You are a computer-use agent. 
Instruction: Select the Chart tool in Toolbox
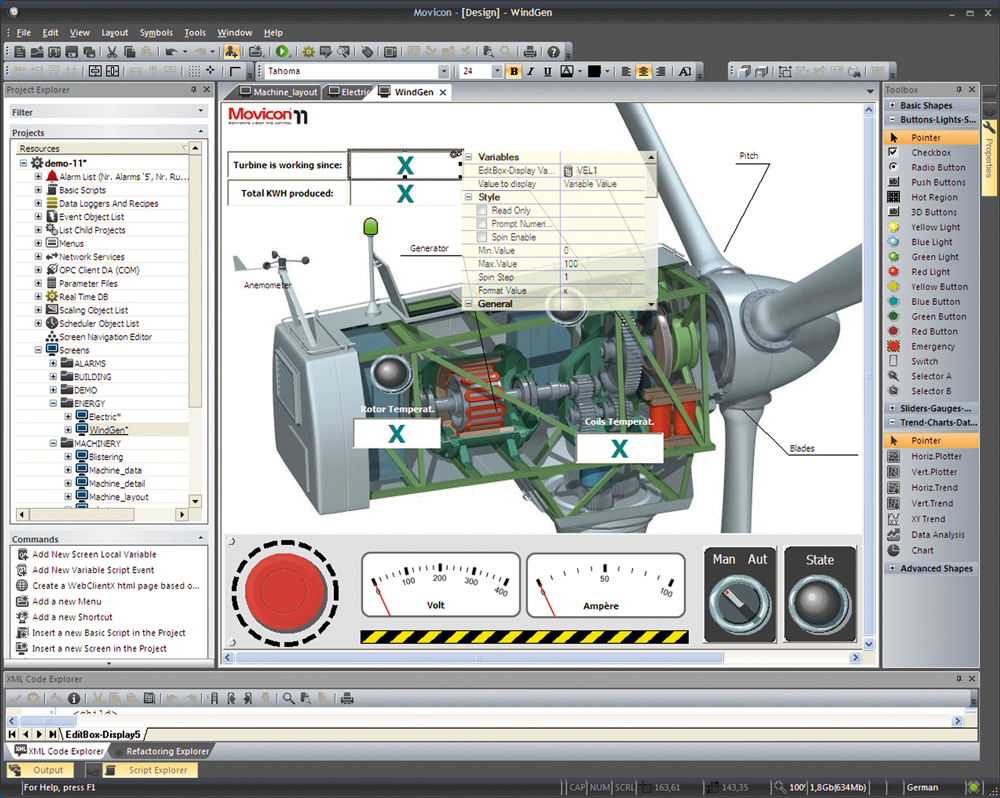pos(922,550)
